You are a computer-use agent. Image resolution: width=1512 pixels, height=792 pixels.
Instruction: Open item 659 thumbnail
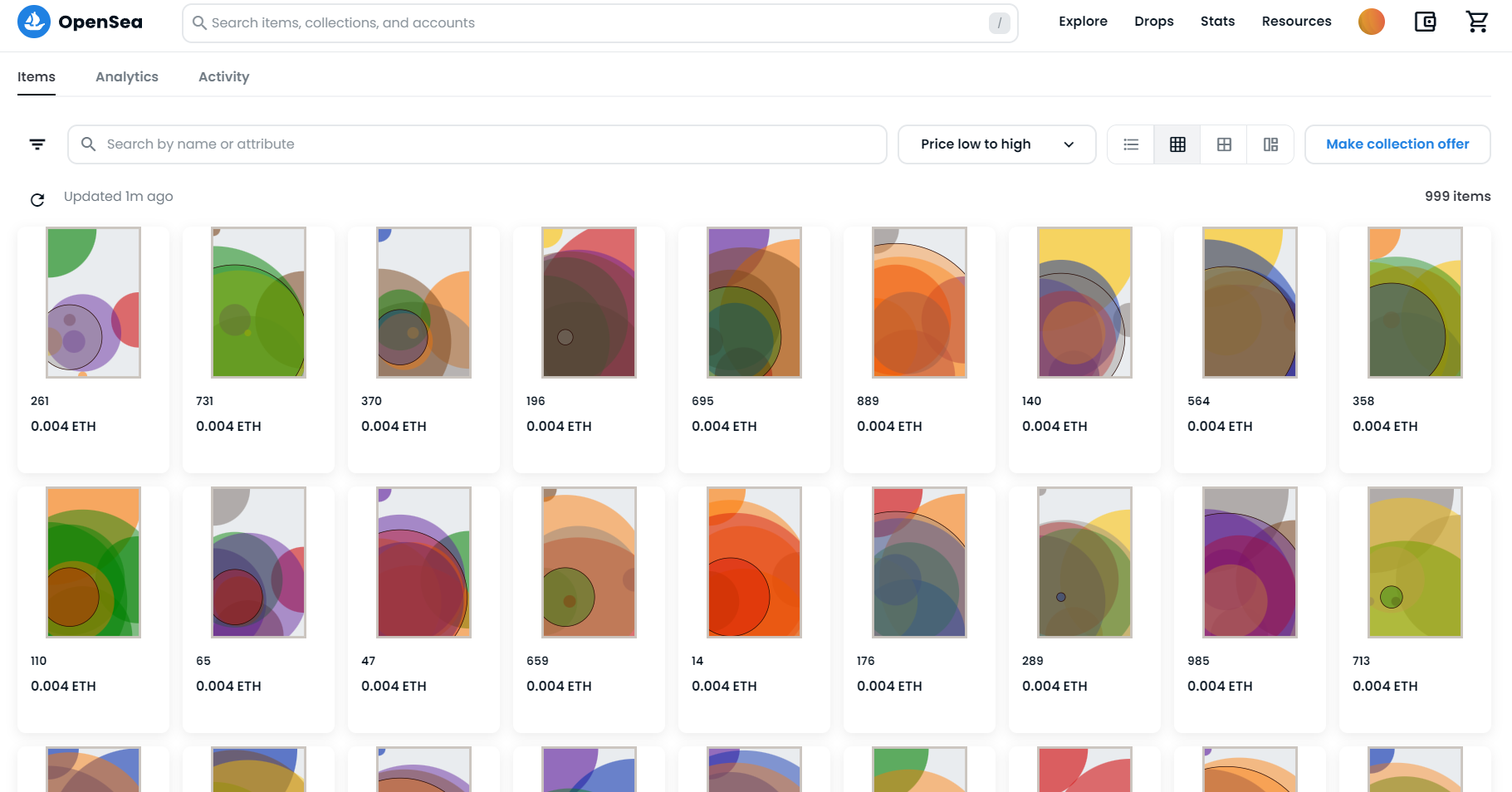589,563
